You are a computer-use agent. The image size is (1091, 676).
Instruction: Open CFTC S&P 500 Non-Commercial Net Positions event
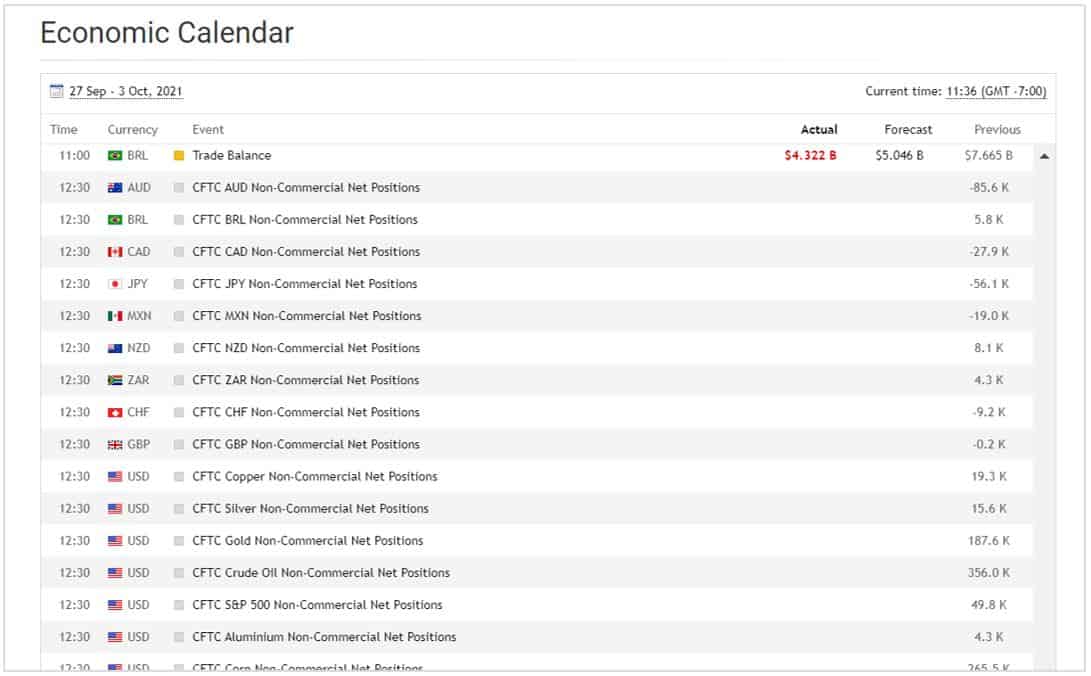[317, 605]
